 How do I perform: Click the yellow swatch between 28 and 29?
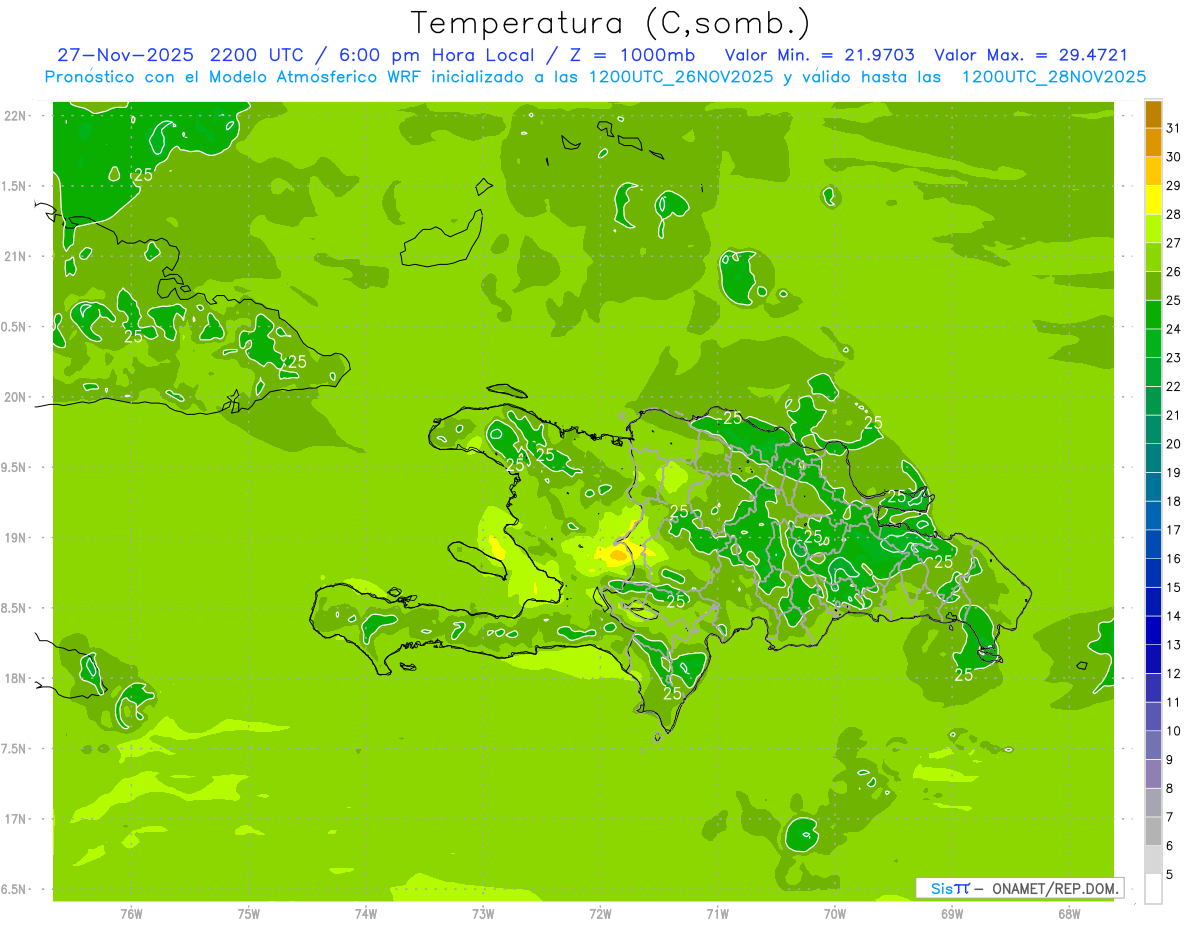pyautogui.click(x=1153, y=200)
